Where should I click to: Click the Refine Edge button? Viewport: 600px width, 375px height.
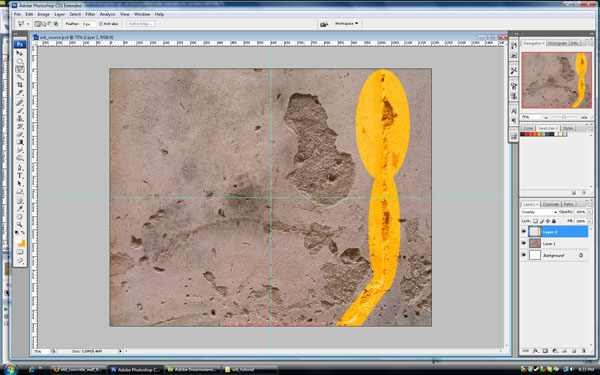[x=141, y=24]
